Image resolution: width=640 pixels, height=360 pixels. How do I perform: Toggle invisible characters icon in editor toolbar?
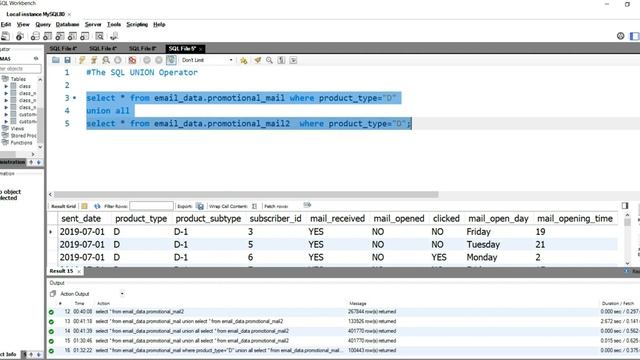281,60
